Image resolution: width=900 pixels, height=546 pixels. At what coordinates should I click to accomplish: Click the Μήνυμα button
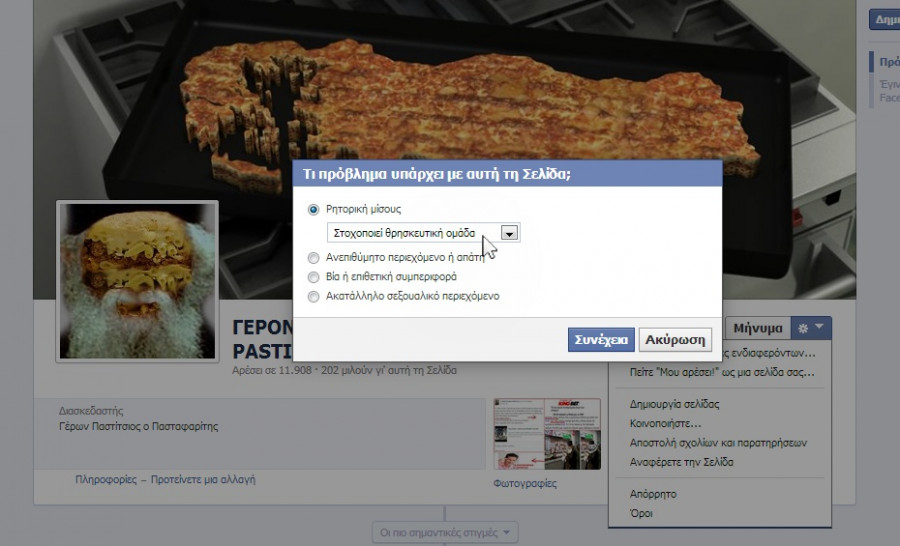point(757,328)
